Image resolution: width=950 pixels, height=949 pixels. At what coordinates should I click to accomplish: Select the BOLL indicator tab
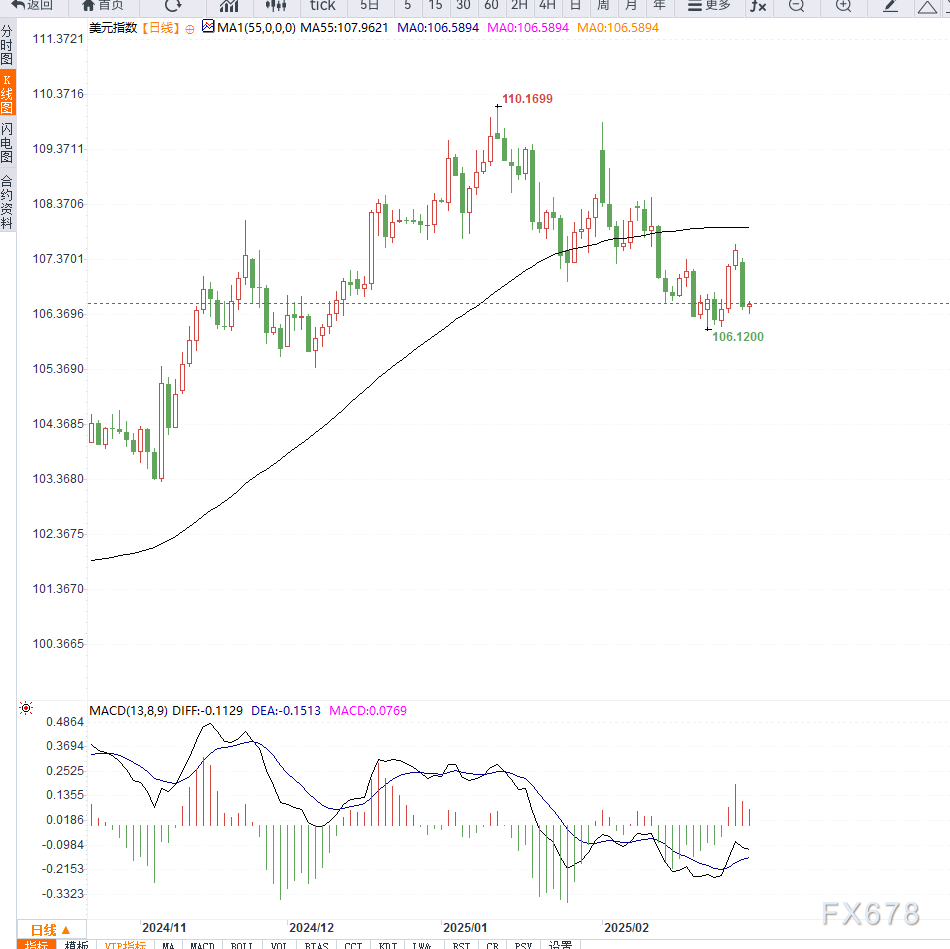point(241,945)
